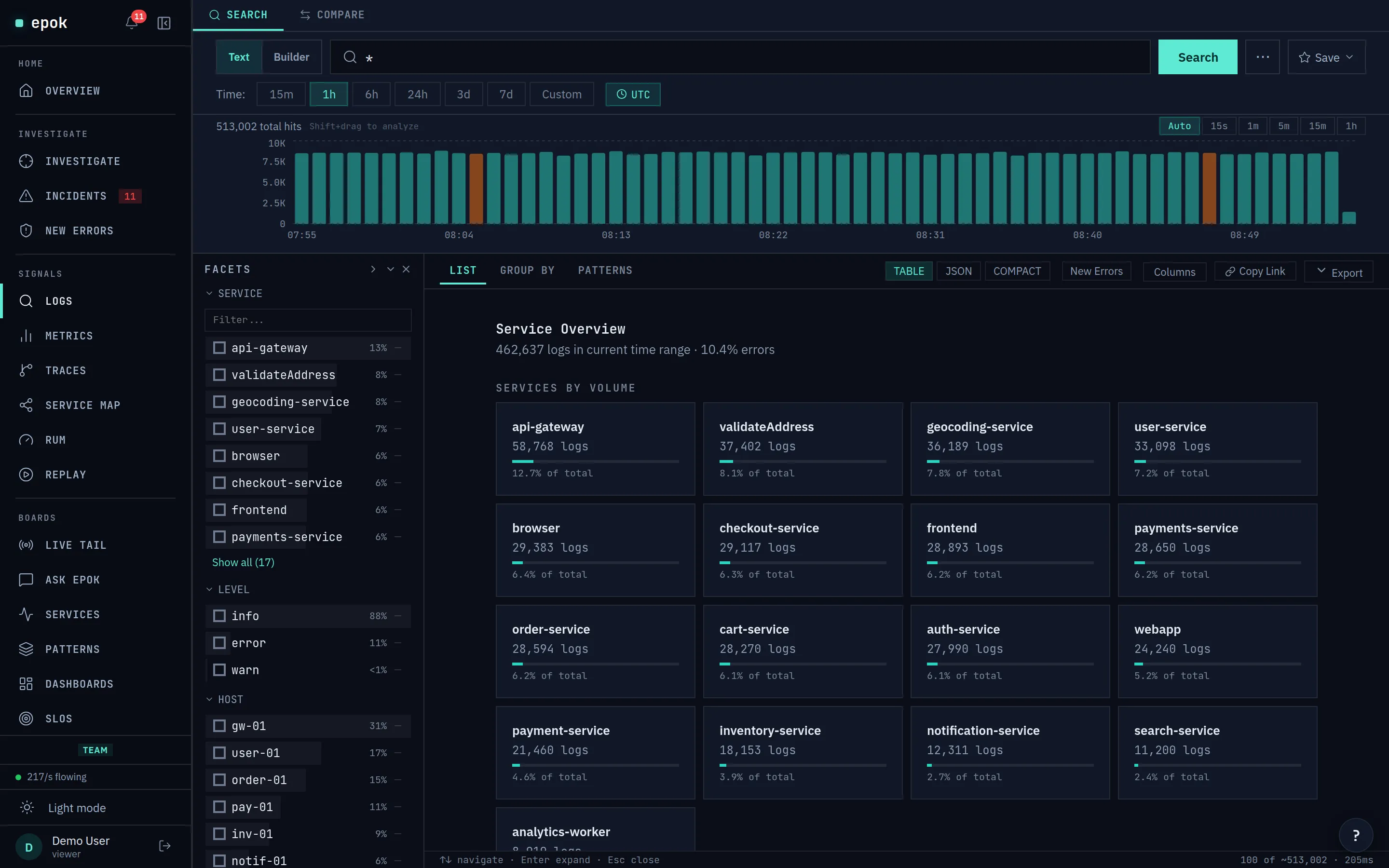Run the Search button
Screen dimensions: 1389x868
tap(1198, 57)
